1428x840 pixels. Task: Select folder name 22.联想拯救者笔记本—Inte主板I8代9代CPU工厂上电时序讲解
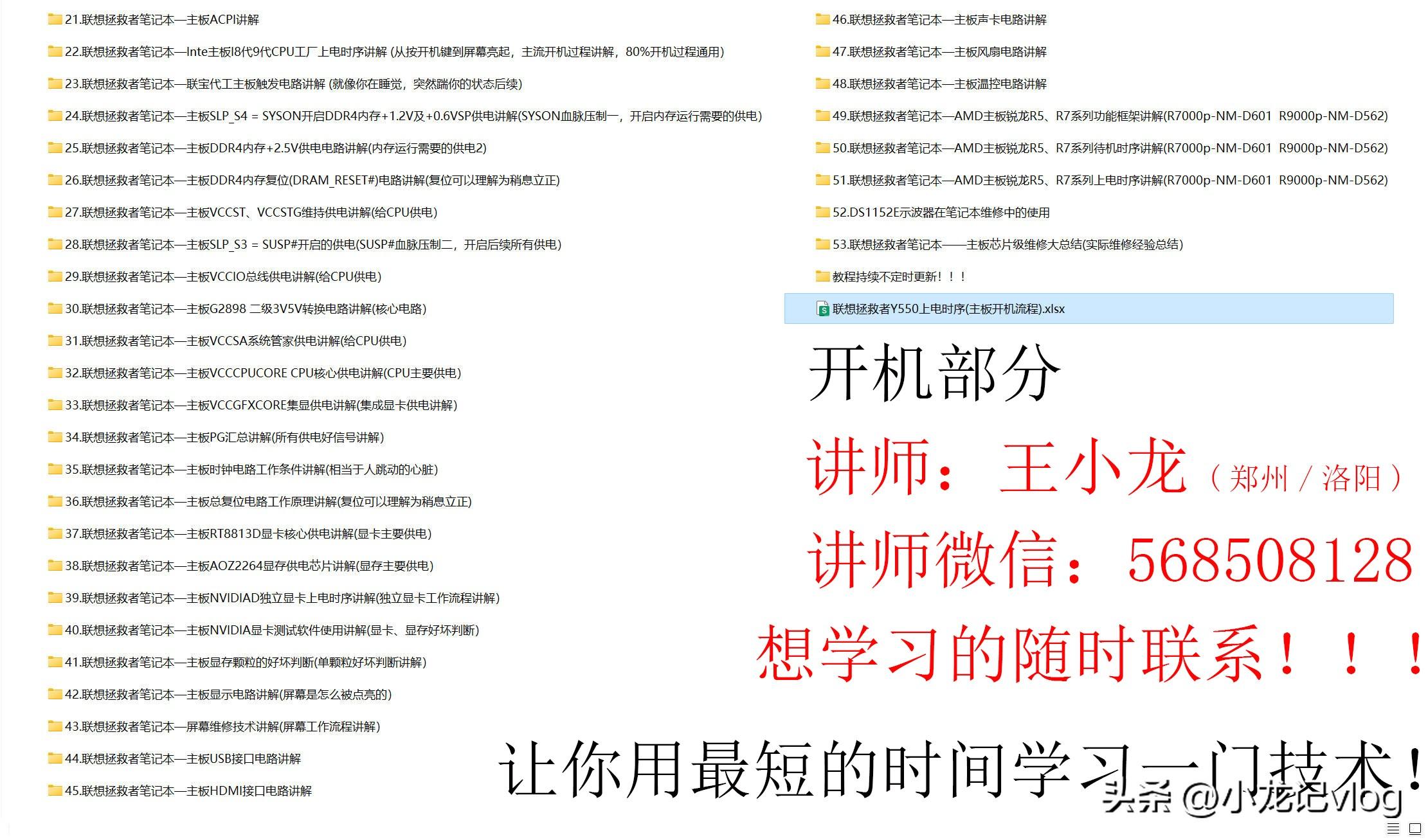click(x=395, y=51)
